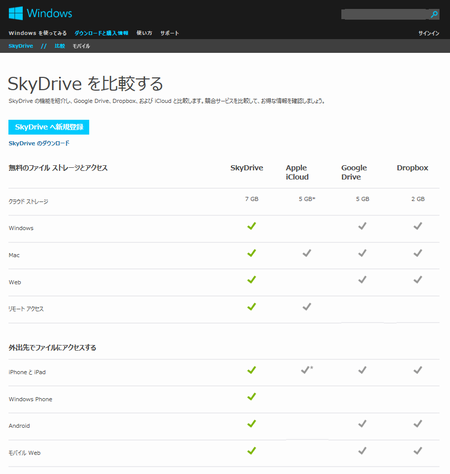Click green SkyDrive checkmark in Windows row
The height and width of the screenshot is (474, 450).
[252, 226]
